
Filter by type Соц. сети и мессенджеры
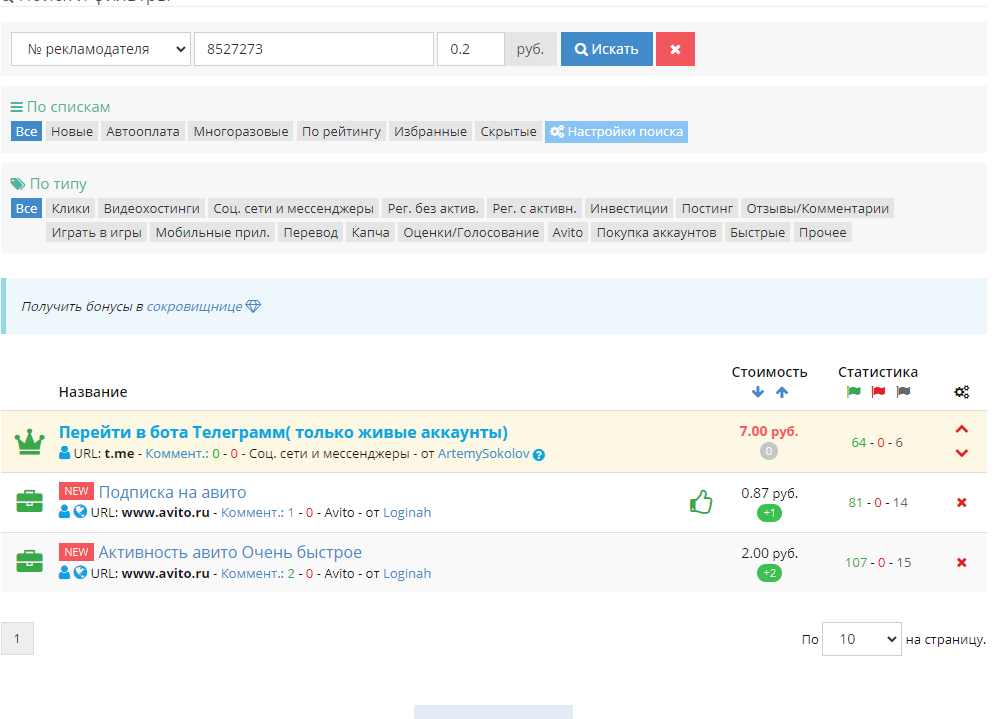pyautogui.click(x=293, y=208)
